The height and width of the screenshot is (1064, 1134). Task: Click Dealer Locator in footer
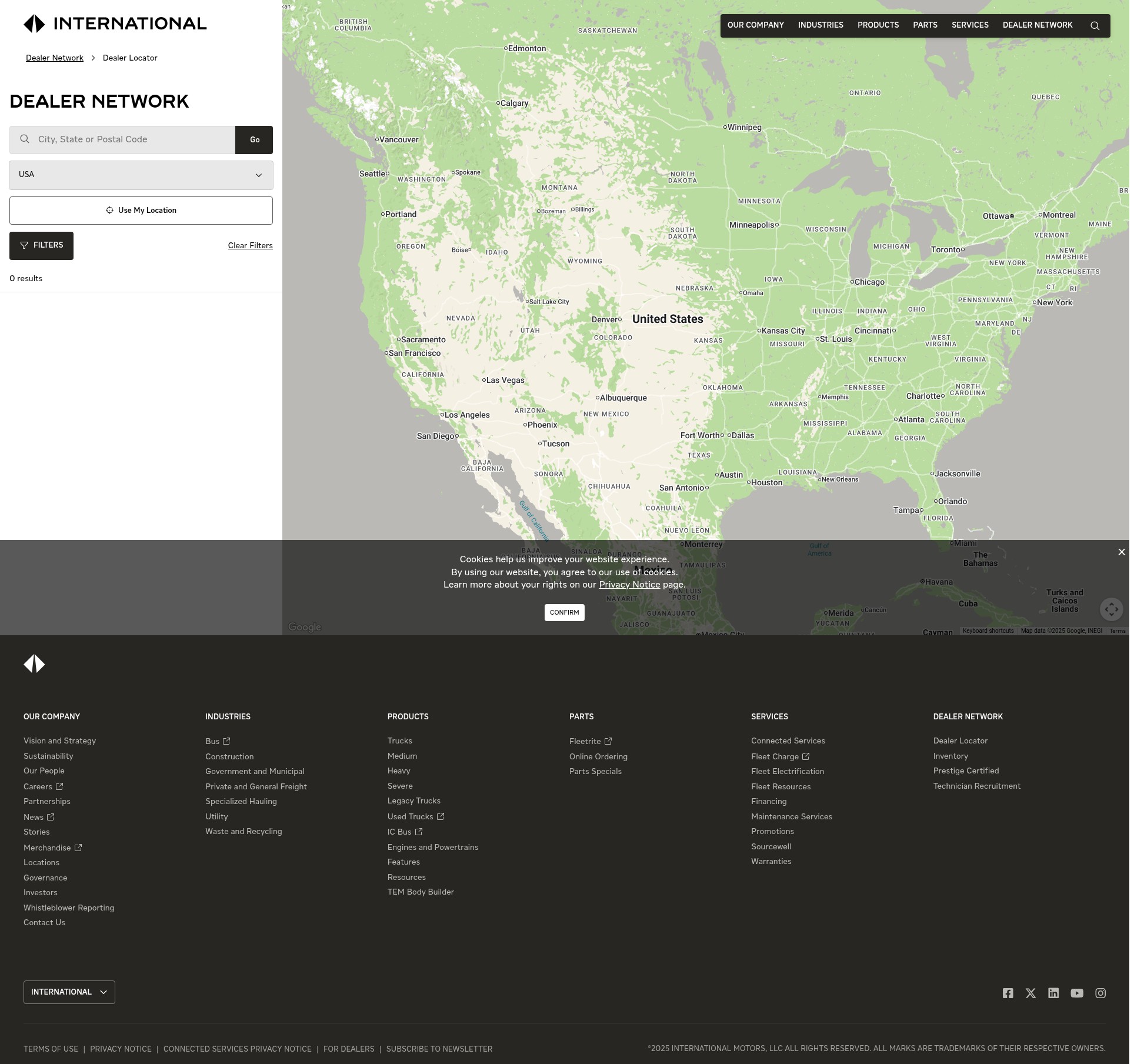pos(960,741)
